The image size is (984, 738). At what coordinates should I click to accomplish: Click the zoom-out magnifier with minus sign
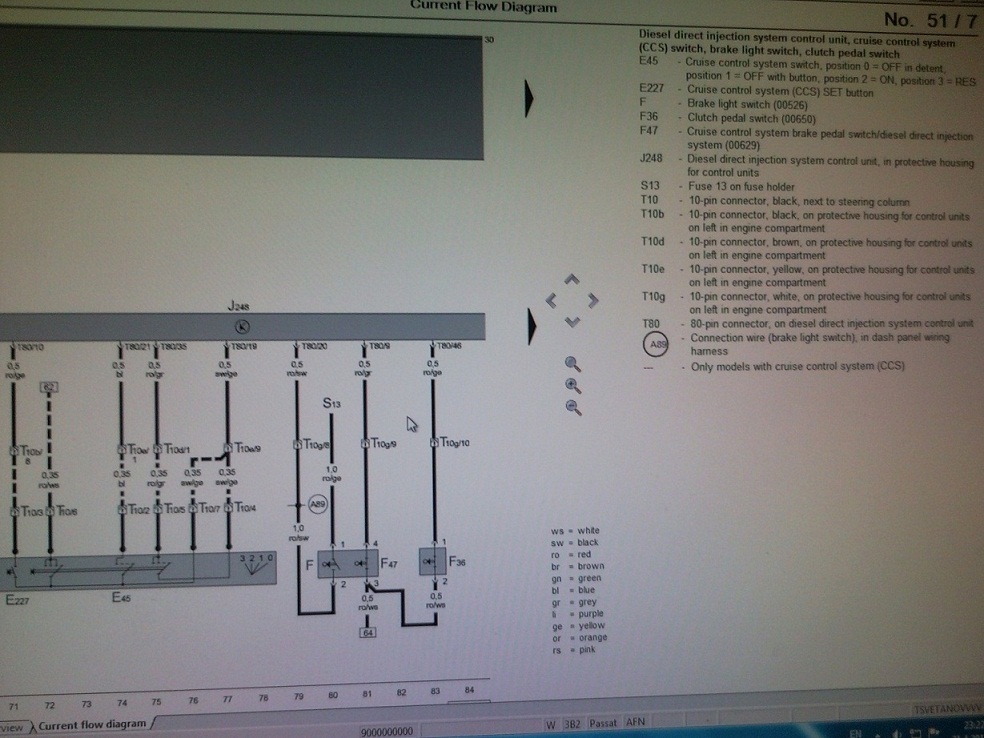573,407
